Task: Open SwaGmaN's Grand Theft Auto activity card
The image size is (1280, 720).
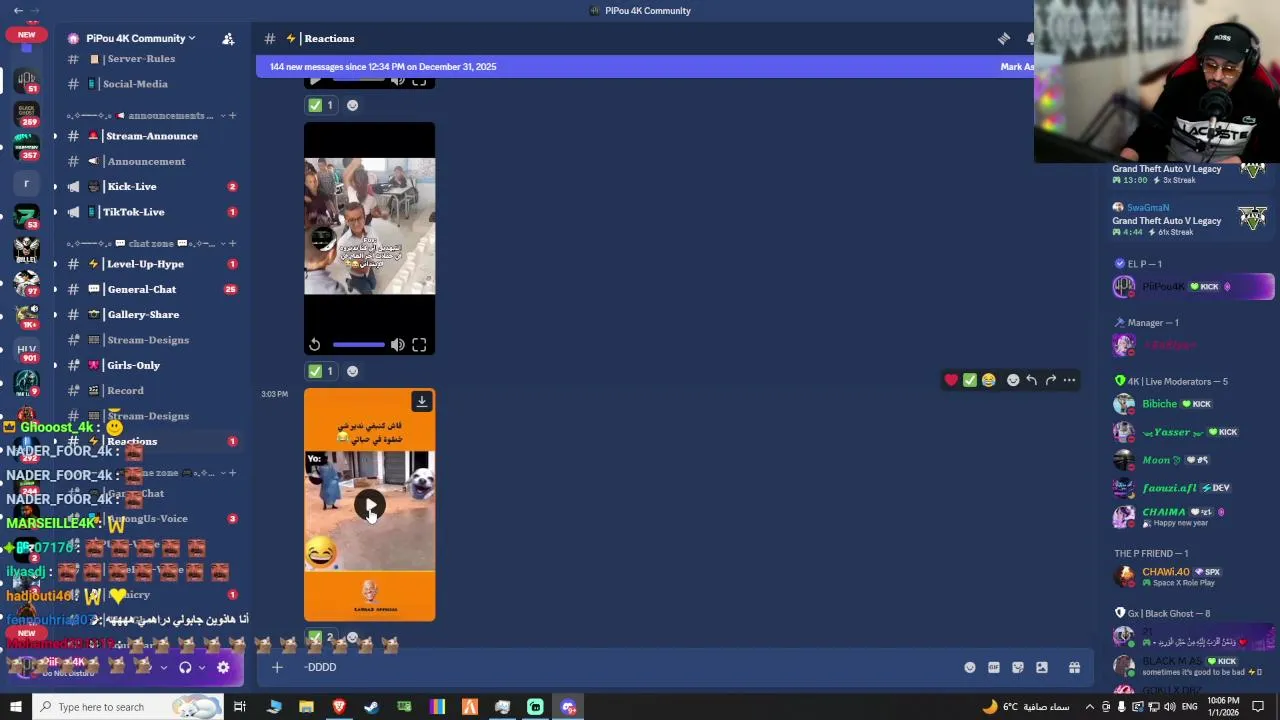Action: [1190, 219]
